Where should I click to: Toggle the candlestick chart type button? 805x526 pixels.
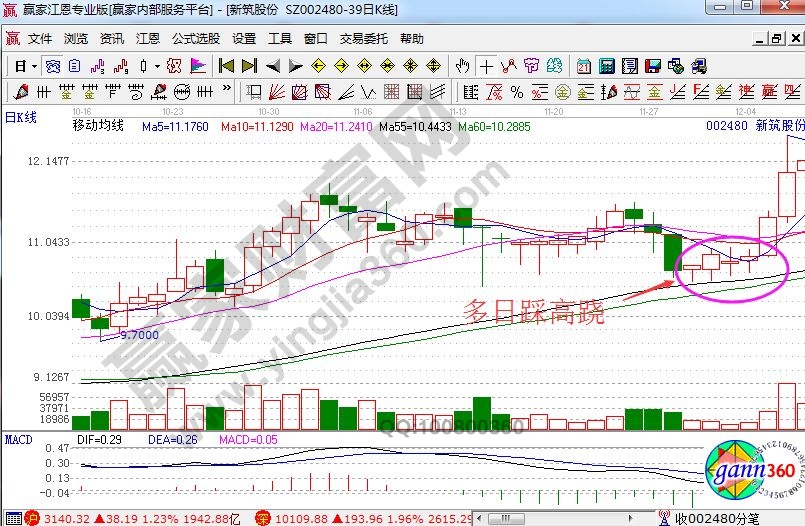(144, 66)
